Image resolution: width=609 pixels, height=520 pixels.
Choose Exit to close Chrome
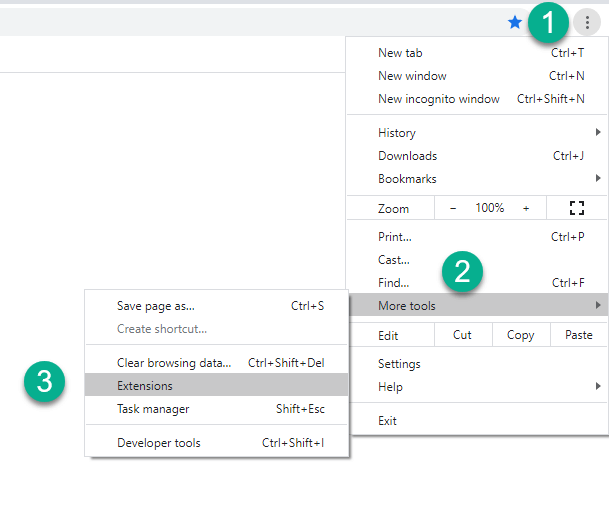478,421
